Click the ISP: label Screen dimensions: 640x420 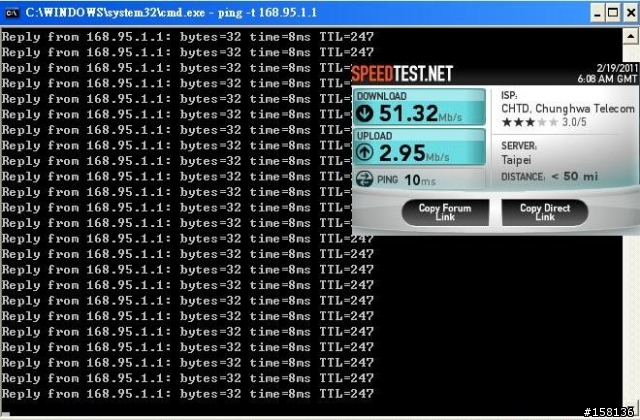point(509,96)
